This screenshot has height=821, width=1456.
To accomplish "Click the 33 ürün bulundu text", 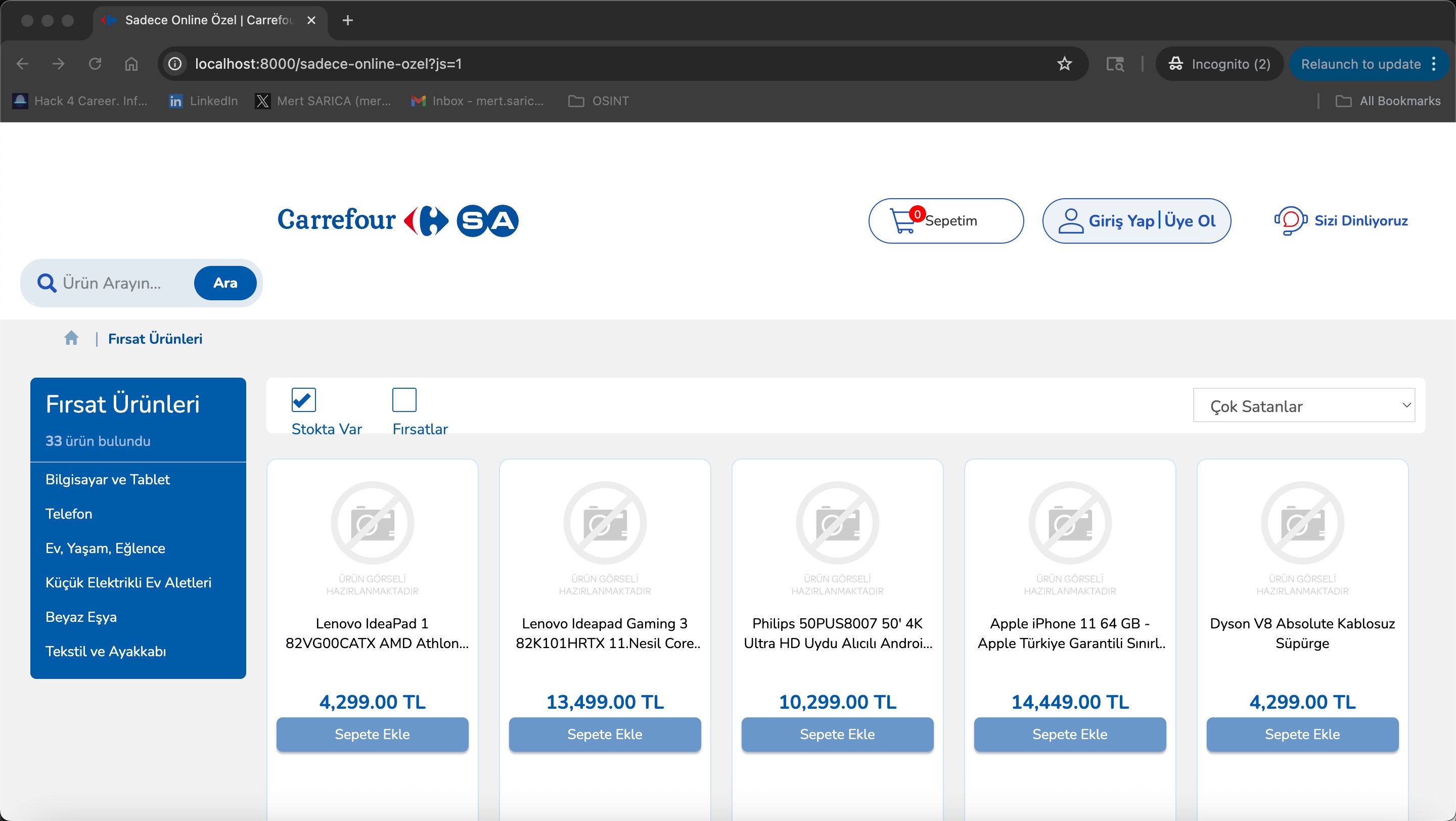I will point(98,441).
